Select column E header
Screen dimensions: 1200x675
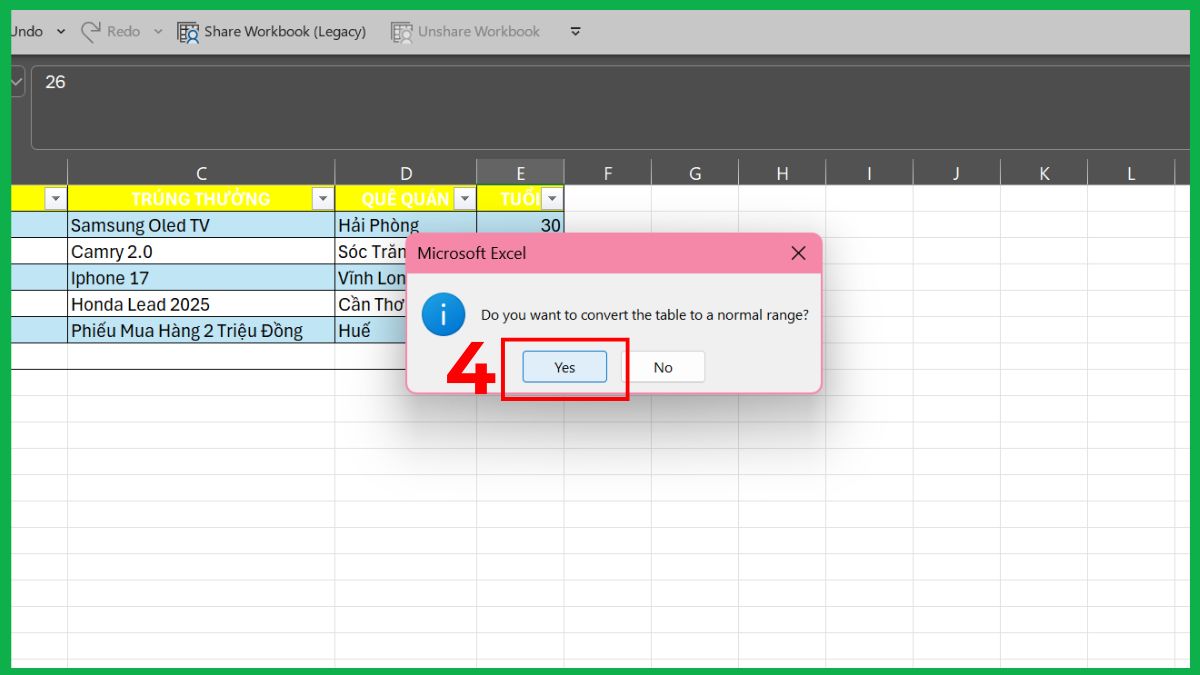click(520, 171)
